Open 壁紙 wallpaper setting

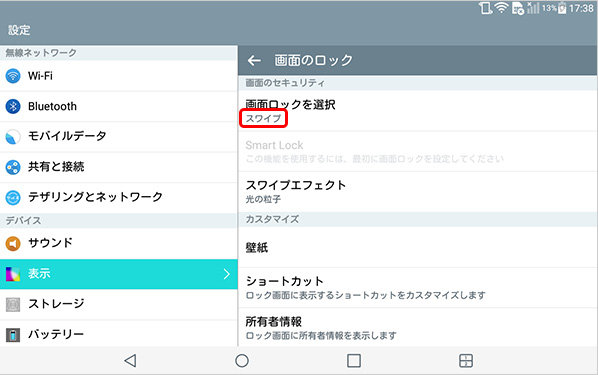[x=418, y=248]
